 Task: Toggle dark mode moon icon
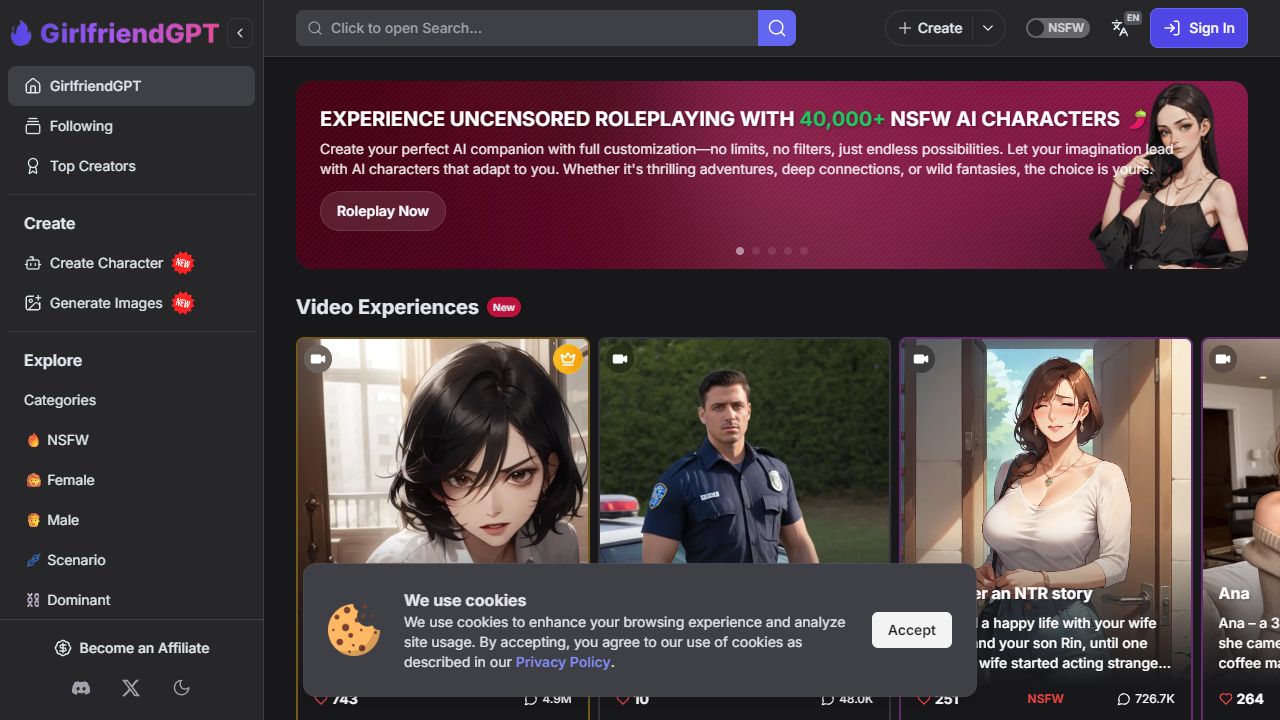(x=181, y=688)
